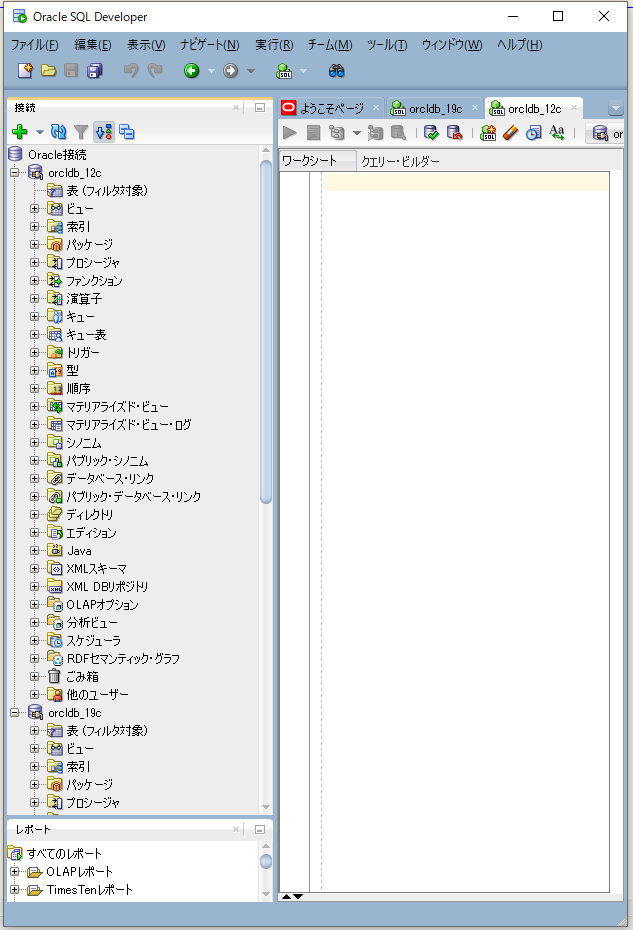Select the データベース・リンク tree item
The width and height of the screenshot is (633, 930).
coord(110,479)
